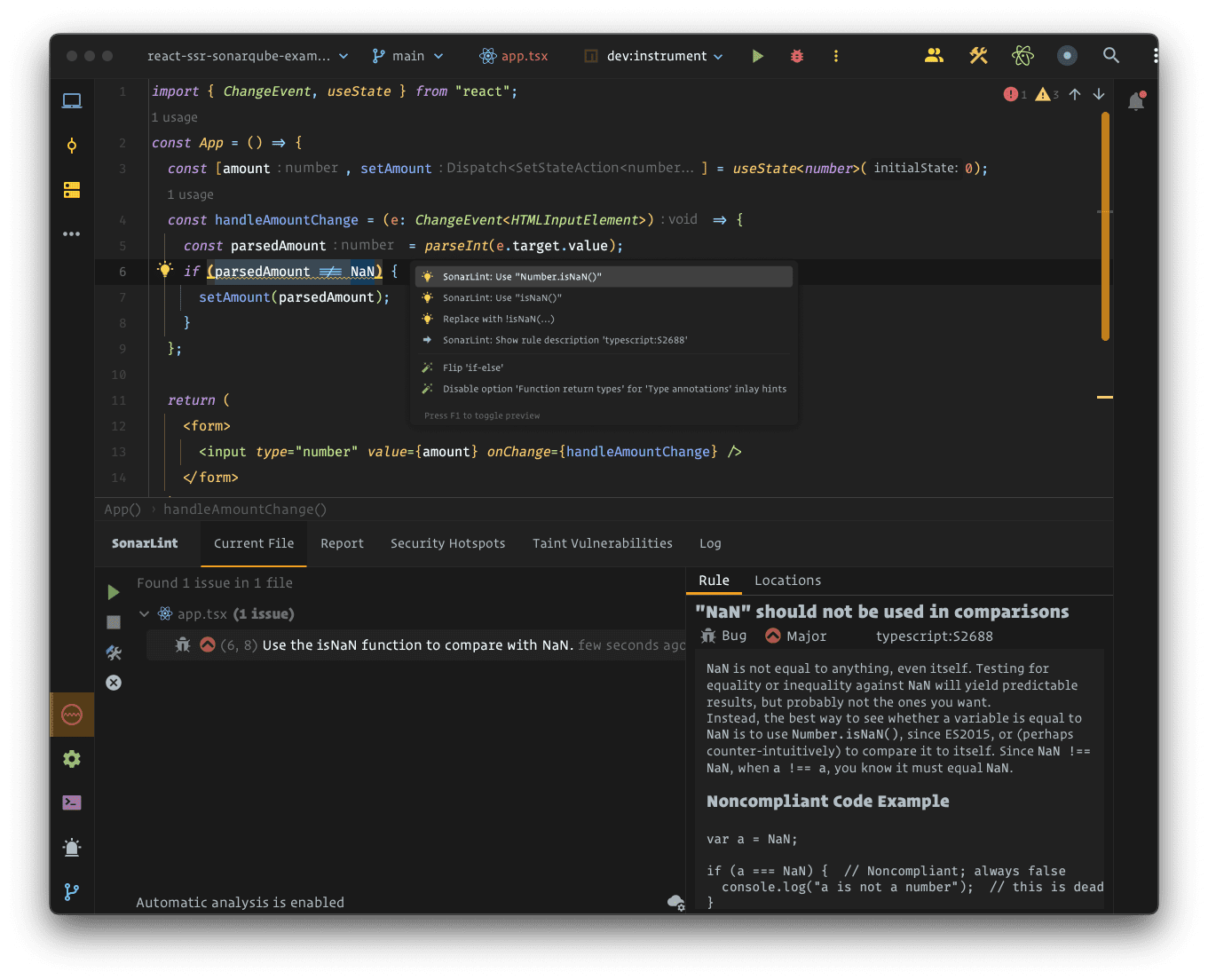Trigger analysis with SonarLint's green play button

pos(113,591)
